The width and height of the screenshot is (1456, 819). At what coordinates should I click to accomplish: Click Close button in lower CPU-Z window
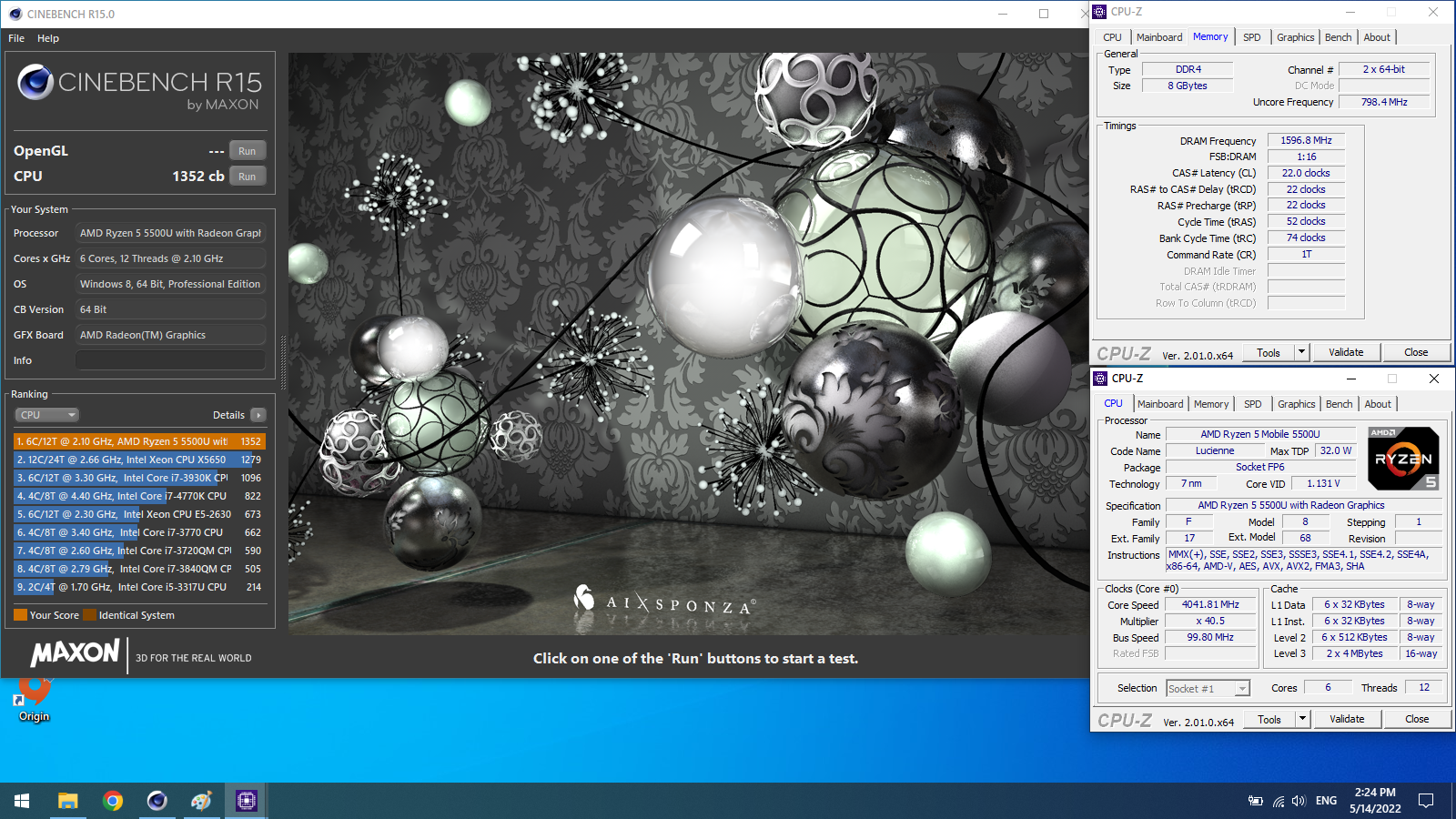point(1417,720)
